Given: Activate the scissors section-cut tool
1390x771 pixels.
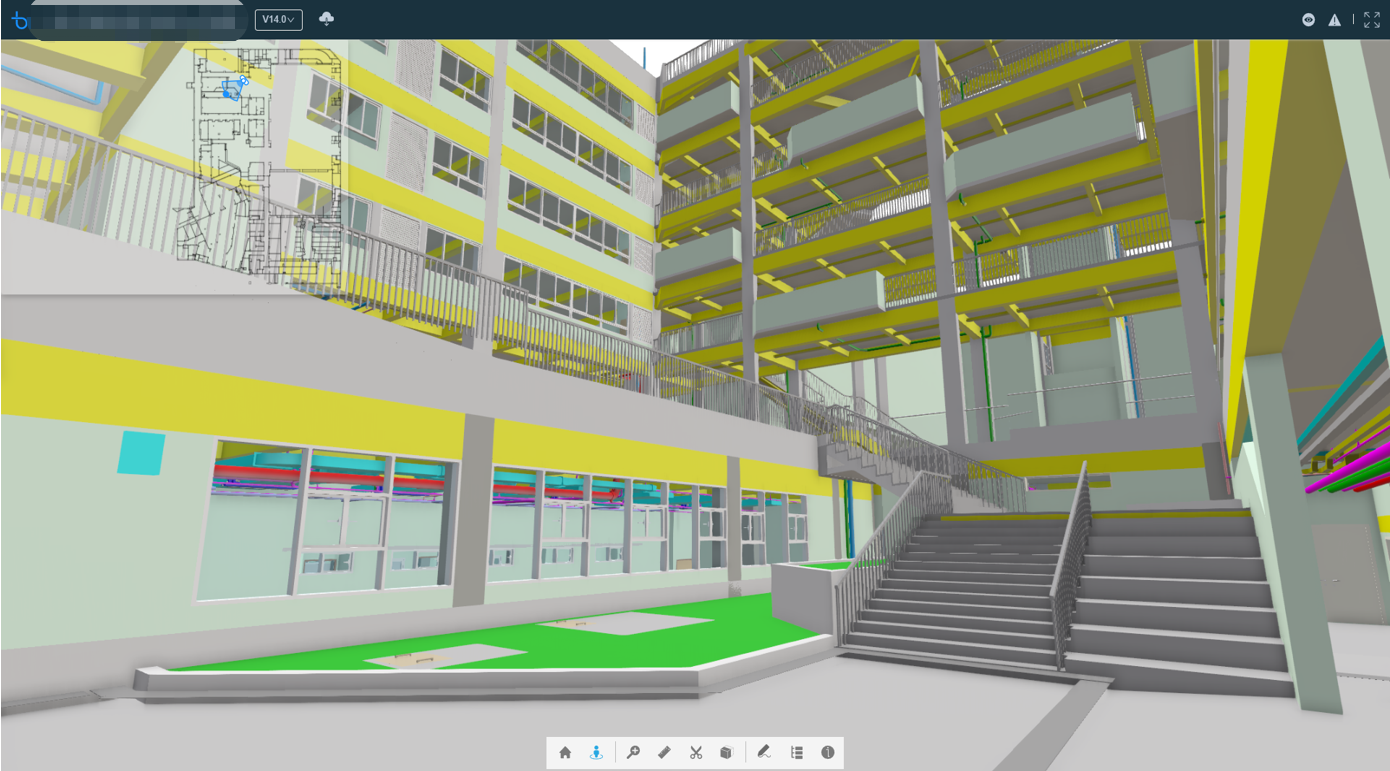Looking at the screenshot, I should tap(696, 753).
